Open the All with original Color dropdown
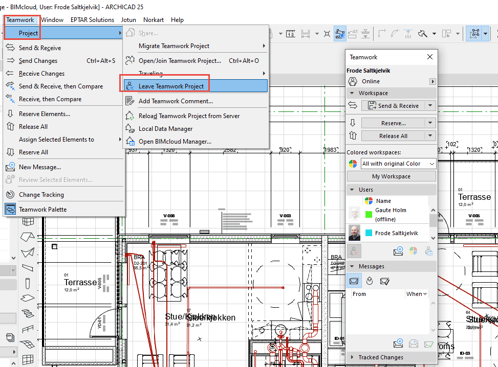The image size is (498, 367). (398, 164)
